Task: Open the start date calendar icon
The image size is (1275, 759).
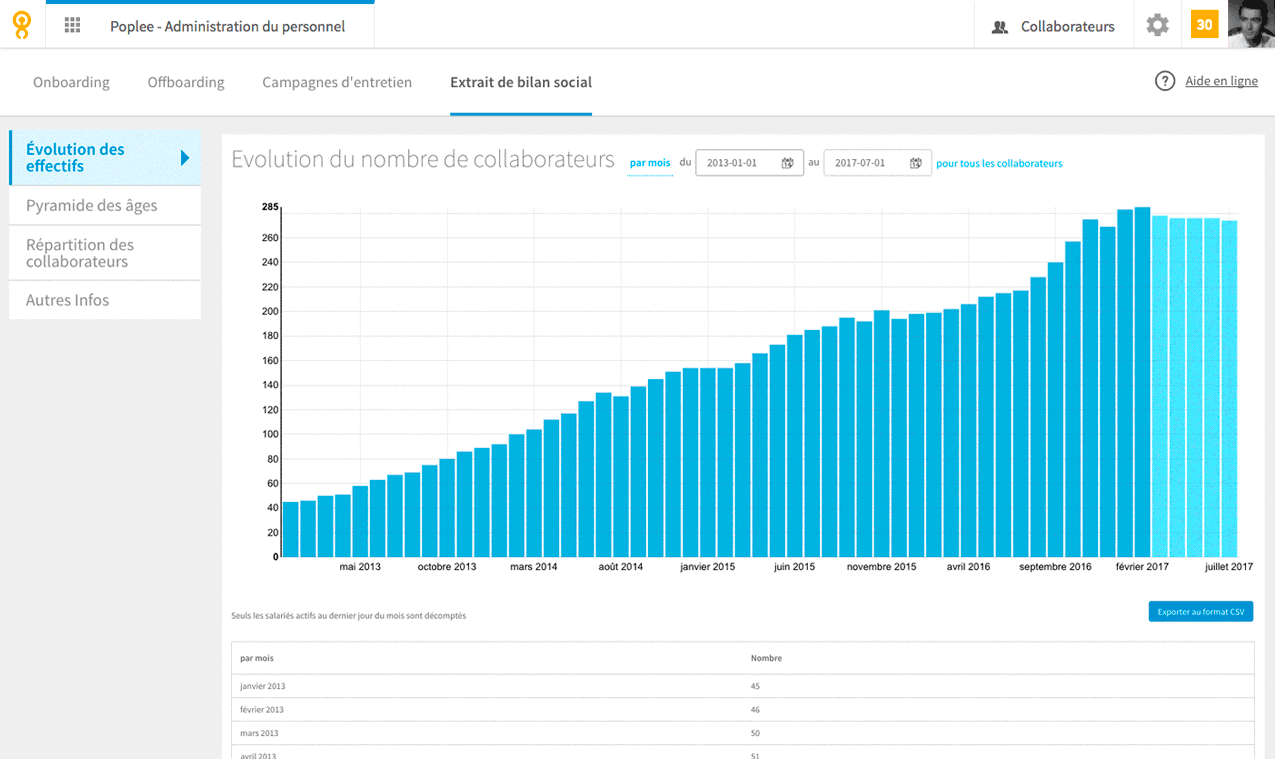Action: tap(787, 163)
